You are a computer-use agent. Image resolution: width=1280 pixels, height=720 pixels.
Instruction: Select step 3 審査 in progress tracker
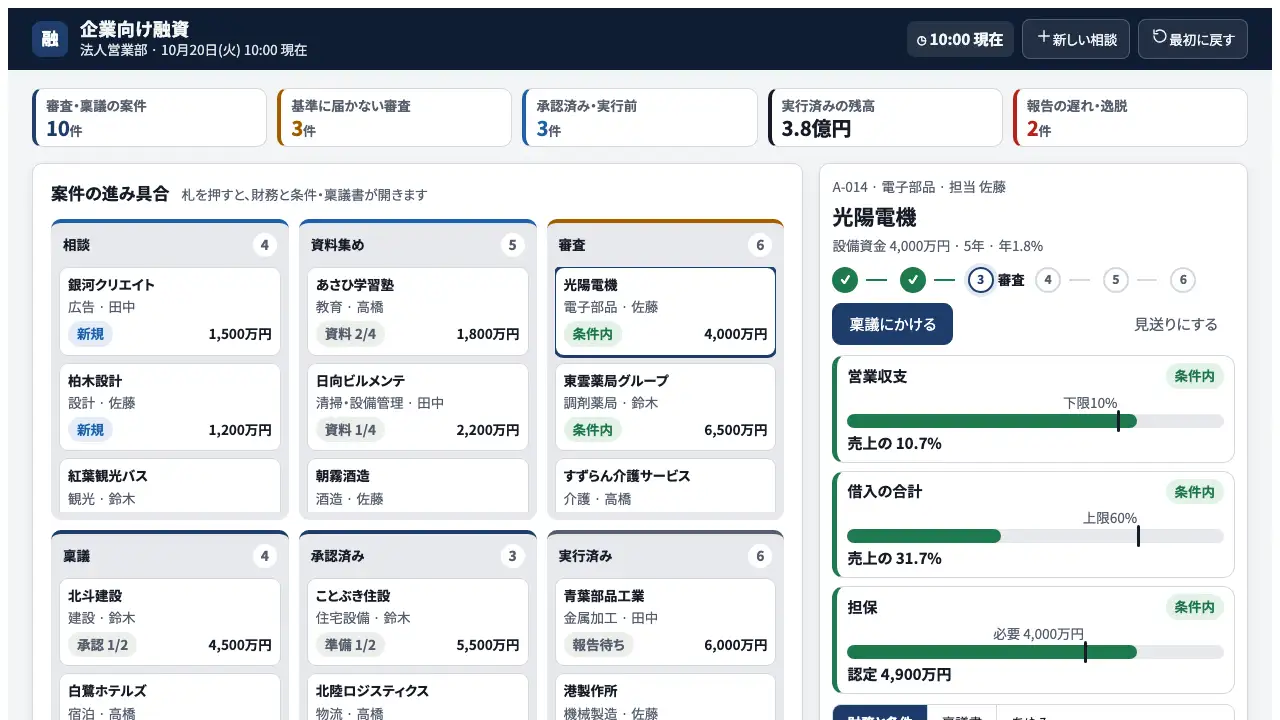(x=981, y=280)
